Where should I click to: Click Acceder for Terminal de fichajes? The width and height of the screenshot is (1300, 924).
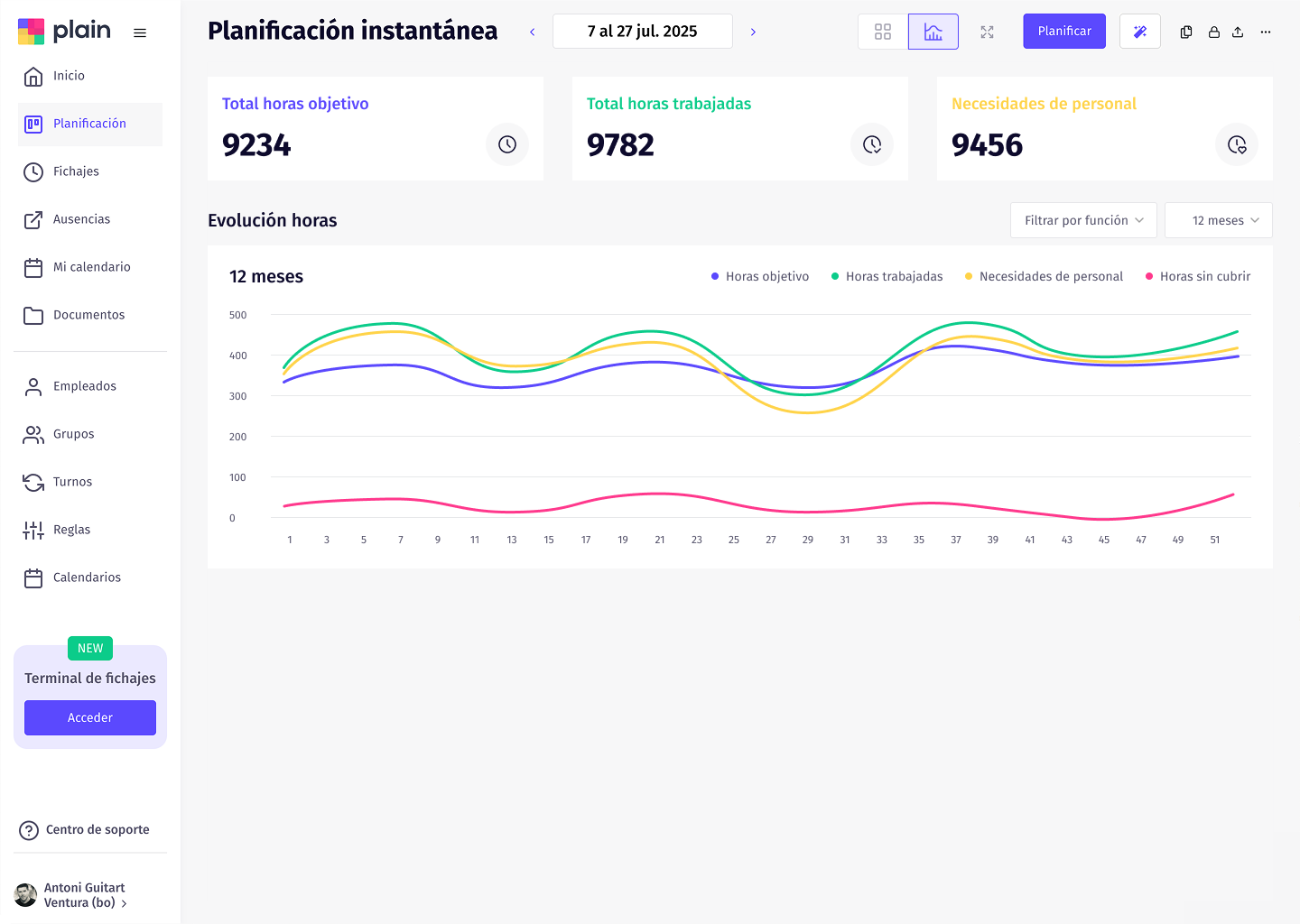[x=90, y=717]
